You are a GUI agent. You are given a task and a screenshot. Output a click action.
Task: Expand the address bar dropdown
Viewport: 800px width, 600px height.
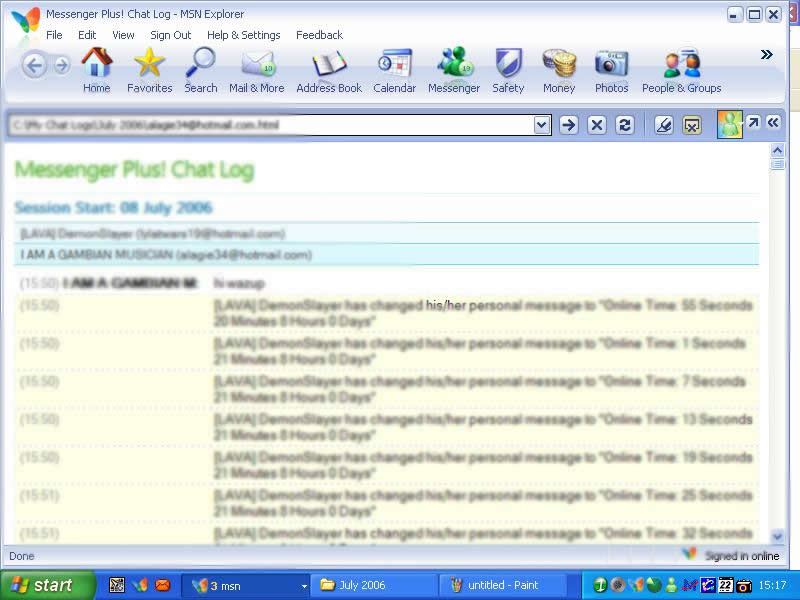coord(542,125)
